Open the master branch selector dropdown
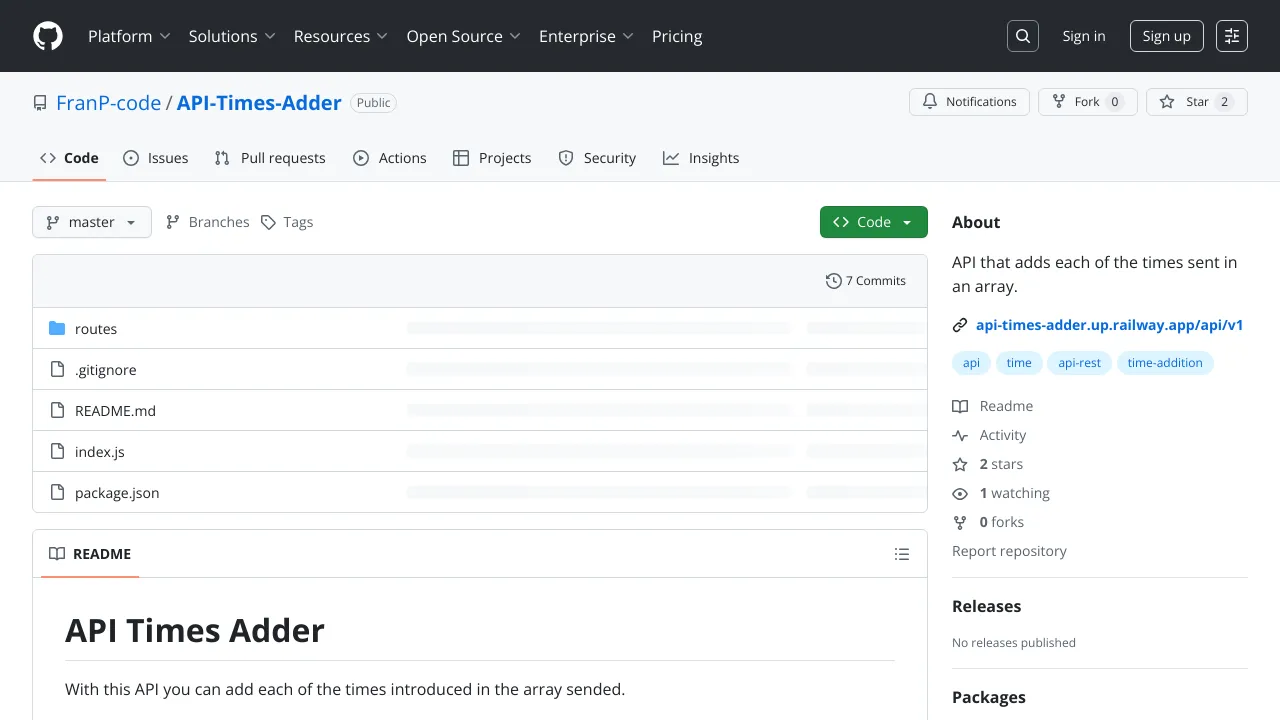The image size is (1280, 720). (92, 222)
